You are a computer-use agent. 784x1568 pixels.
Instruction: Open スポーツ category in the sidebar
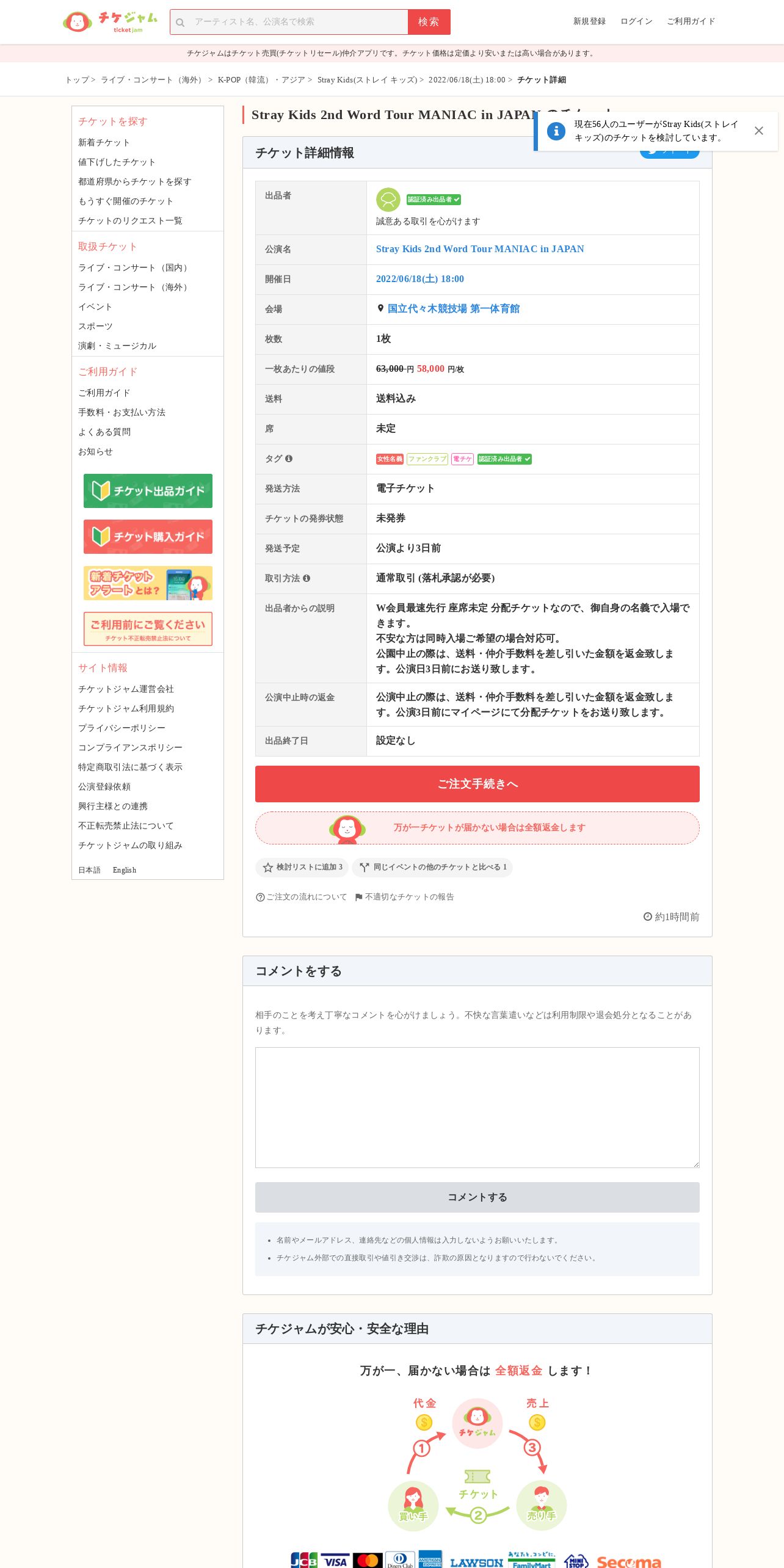point(95,326)
